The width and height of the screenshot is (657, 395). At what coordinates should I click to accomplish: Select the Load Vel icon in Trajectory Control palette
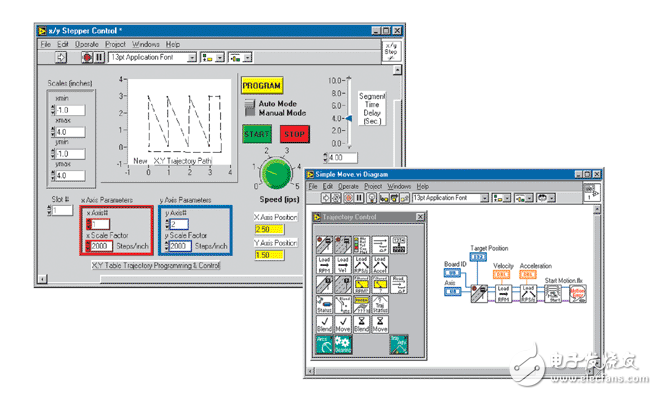click(x=343, y=264)
